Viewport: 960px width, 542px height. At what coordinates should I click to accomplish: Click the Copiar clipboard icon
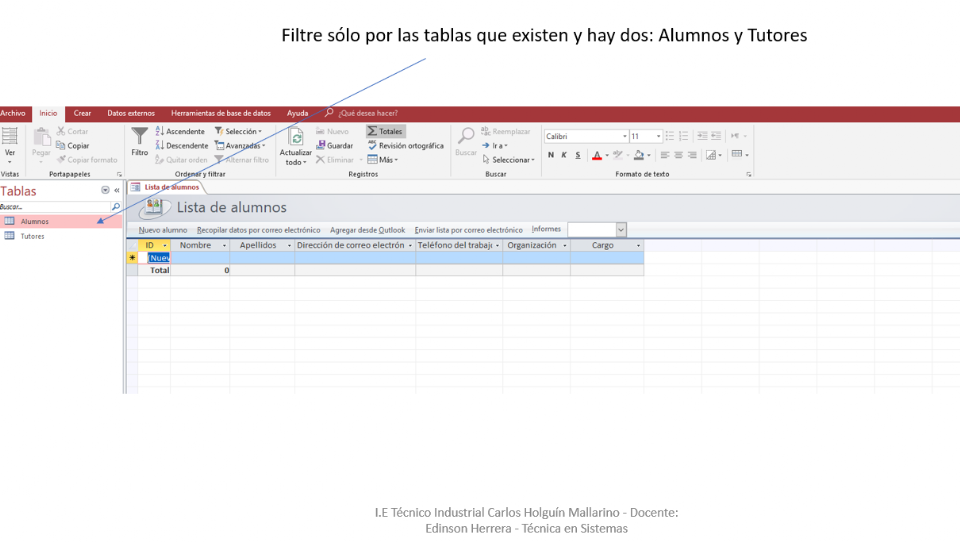coord(72,145)
